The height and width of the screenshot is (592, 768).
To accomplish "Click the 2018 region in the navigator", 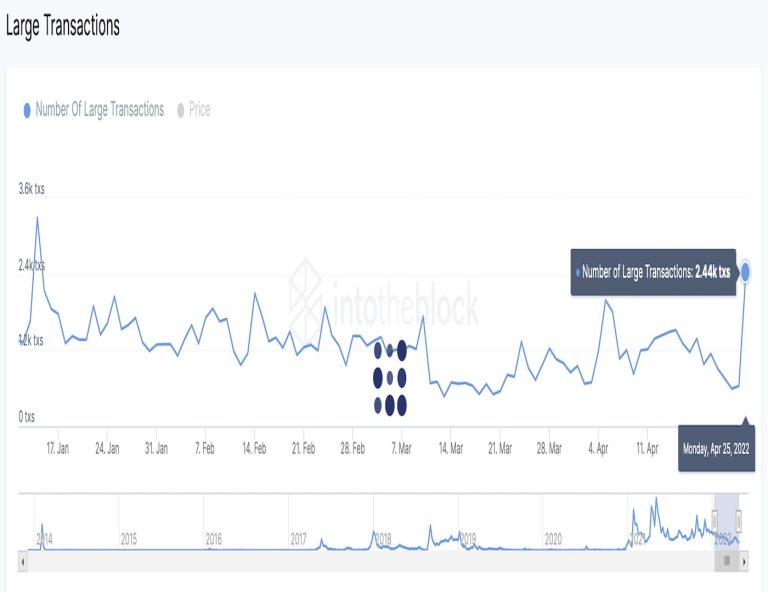I will pos(383,539).
